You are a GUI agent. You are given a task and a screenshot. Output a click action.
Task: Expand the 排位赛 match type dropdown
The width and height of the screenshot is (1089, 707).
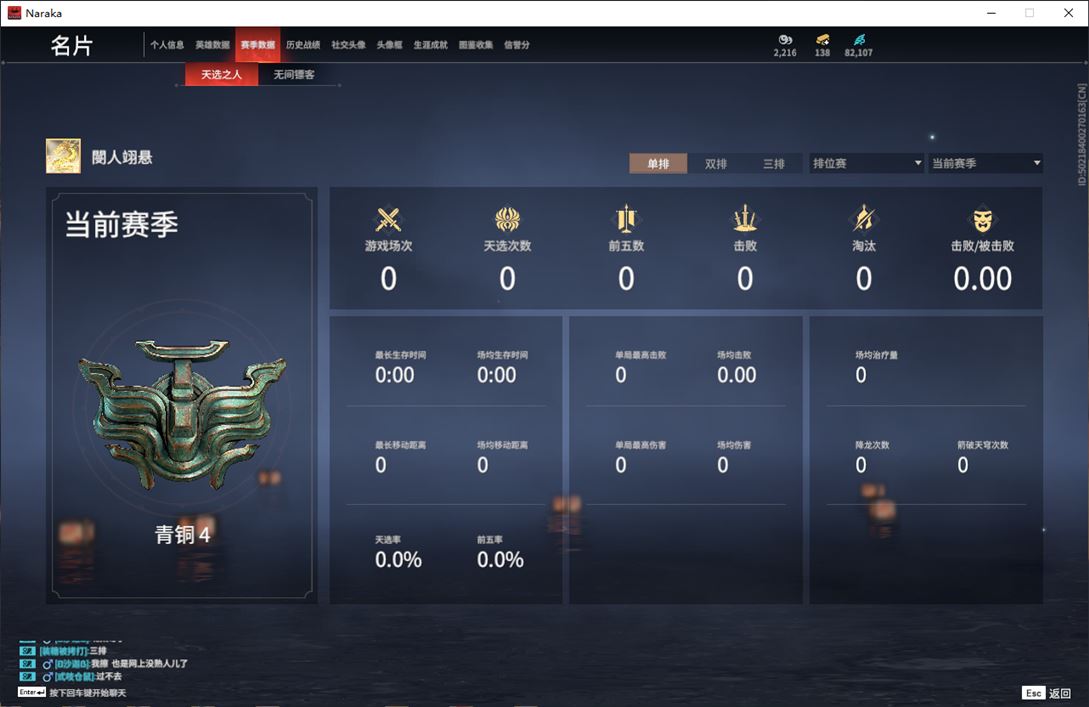tap(867, 163)
